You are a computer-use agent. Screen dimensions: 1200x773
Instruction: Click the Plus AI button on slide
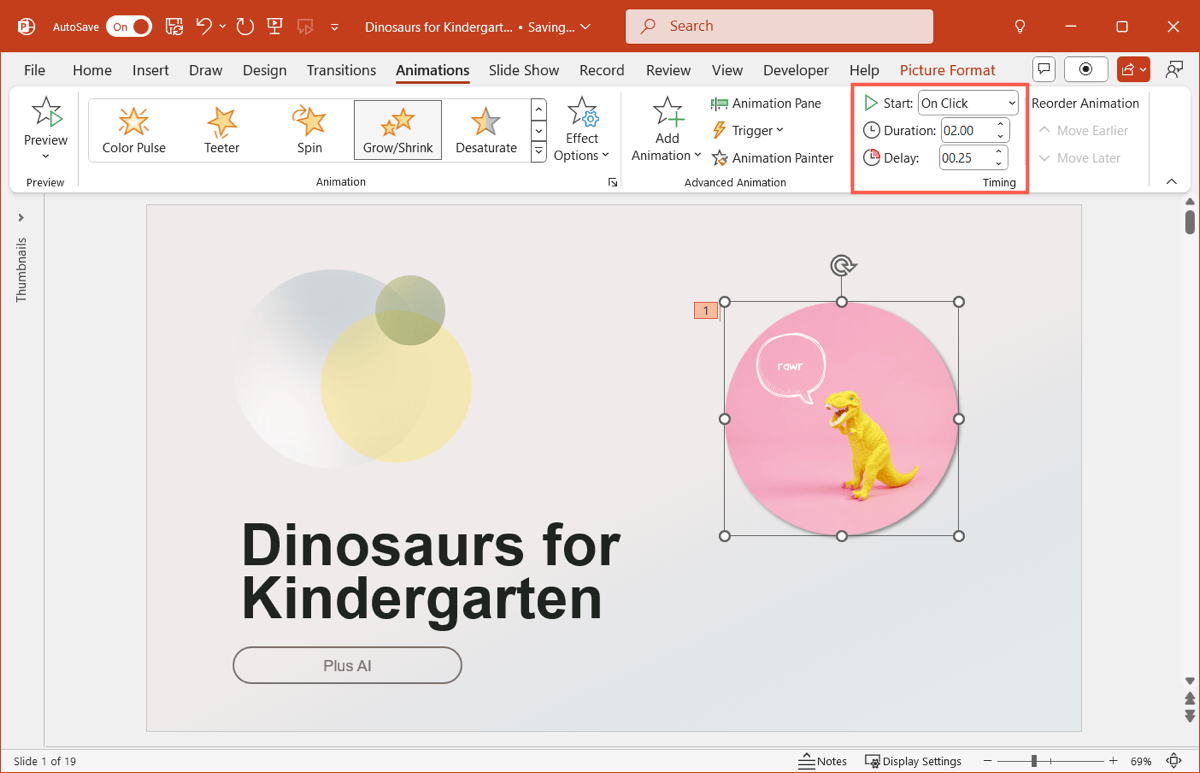347,665
